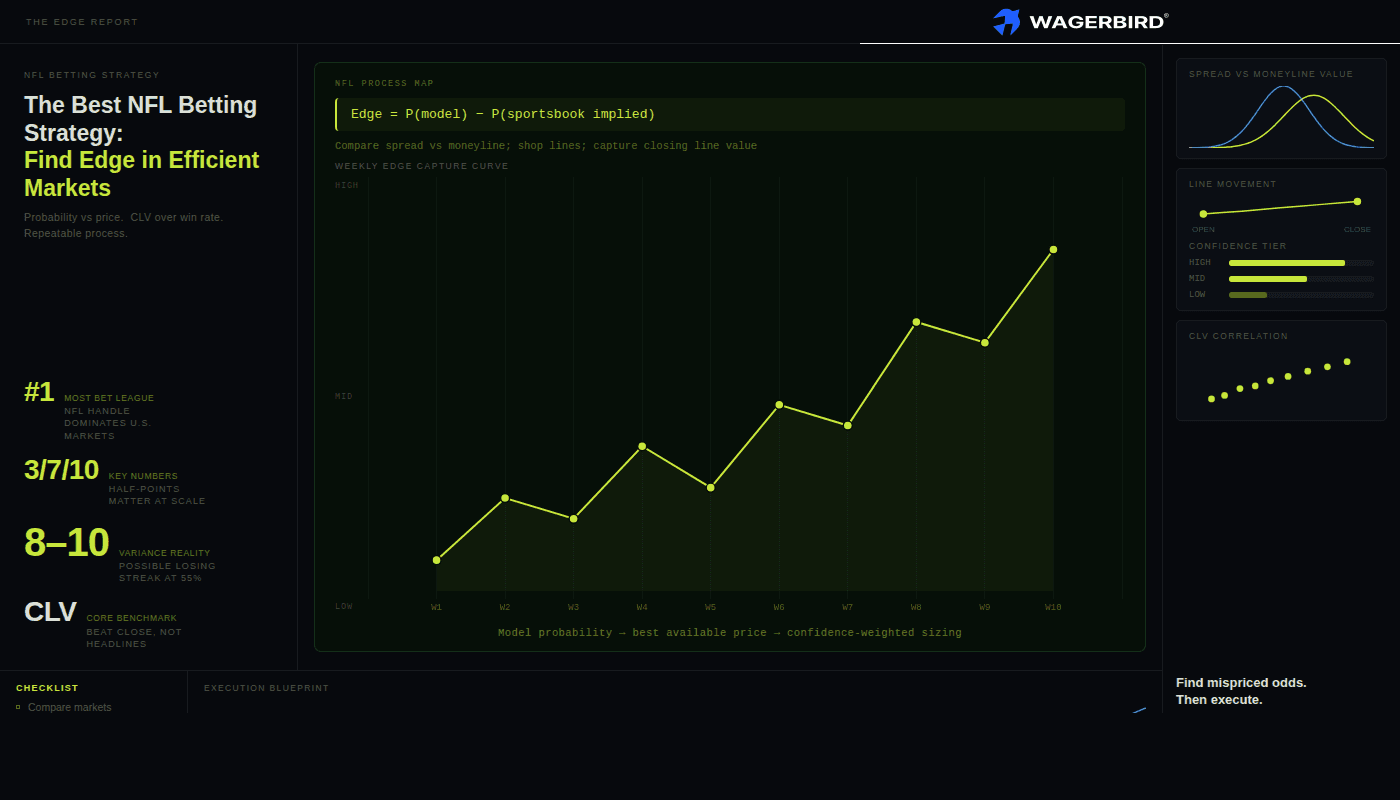Click the Spread vs Moneyline Value chart
1400x800 pixels.
[1281, 116]
